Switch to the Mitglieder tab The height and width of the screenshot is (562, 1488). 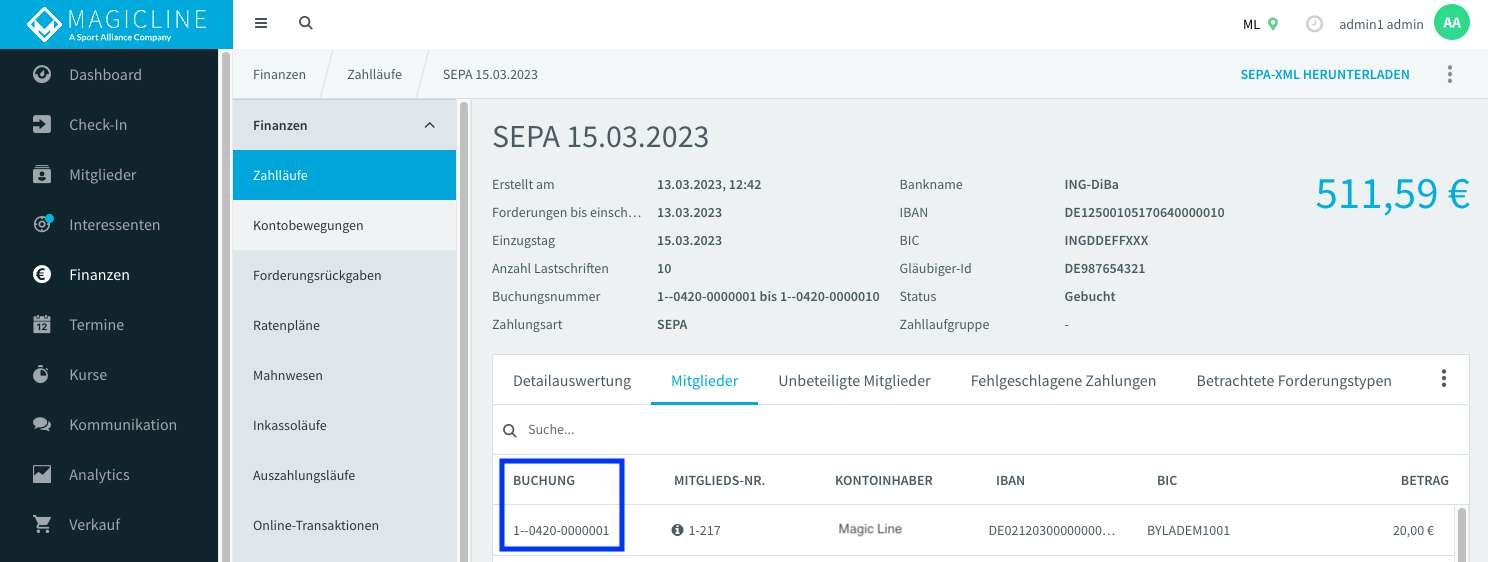[704, 380]
